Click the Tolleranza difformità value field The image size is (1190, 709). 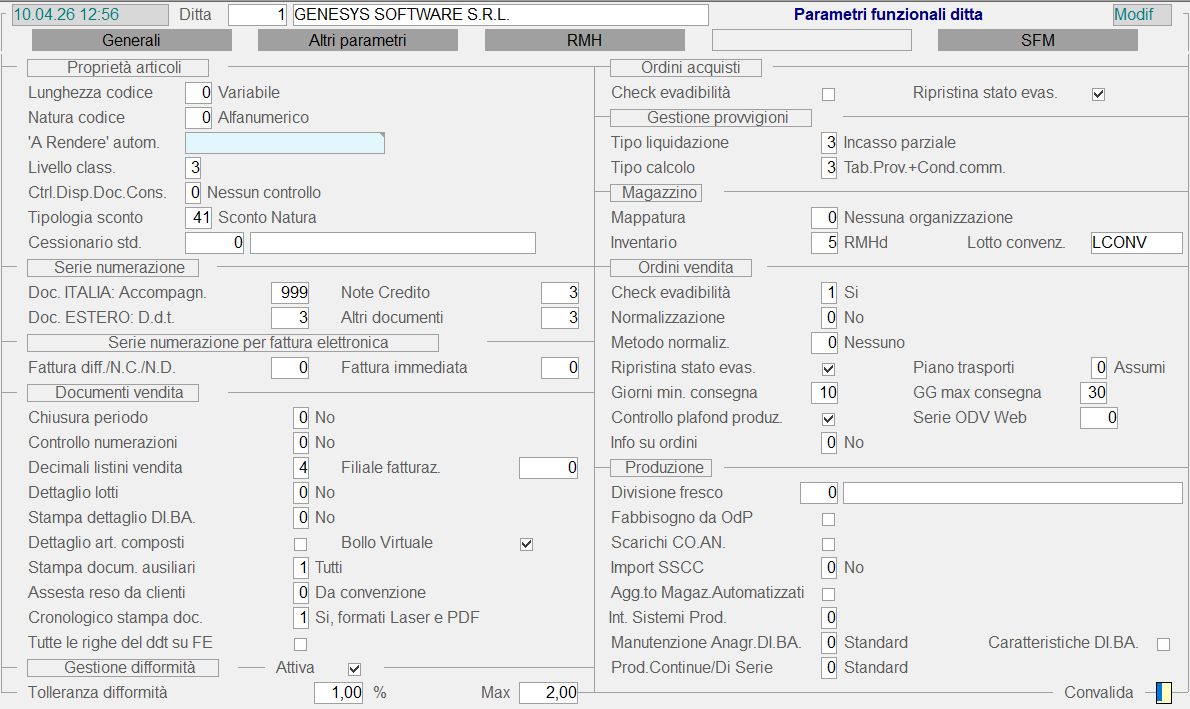339,693
